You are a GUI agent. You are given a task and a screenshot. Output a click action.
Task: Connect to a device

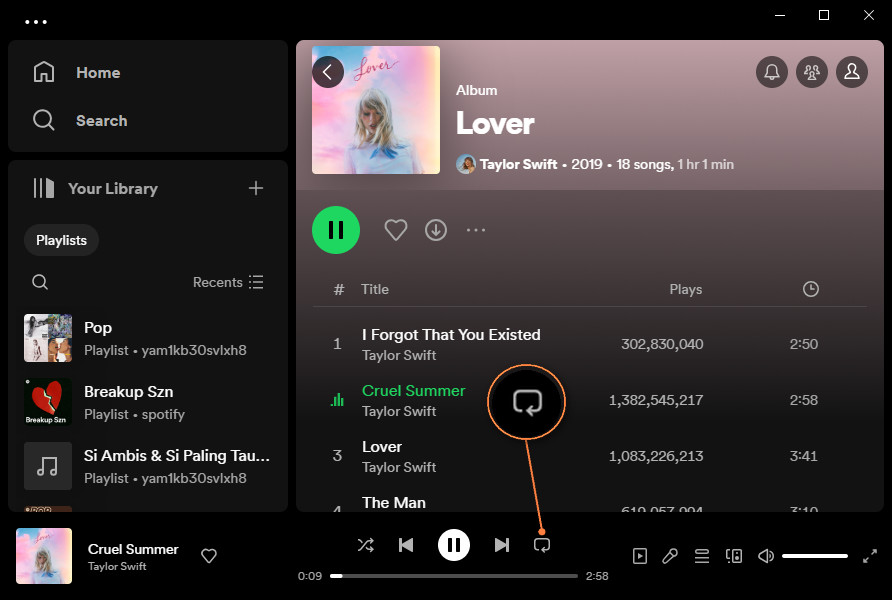(x=734, y=556)
